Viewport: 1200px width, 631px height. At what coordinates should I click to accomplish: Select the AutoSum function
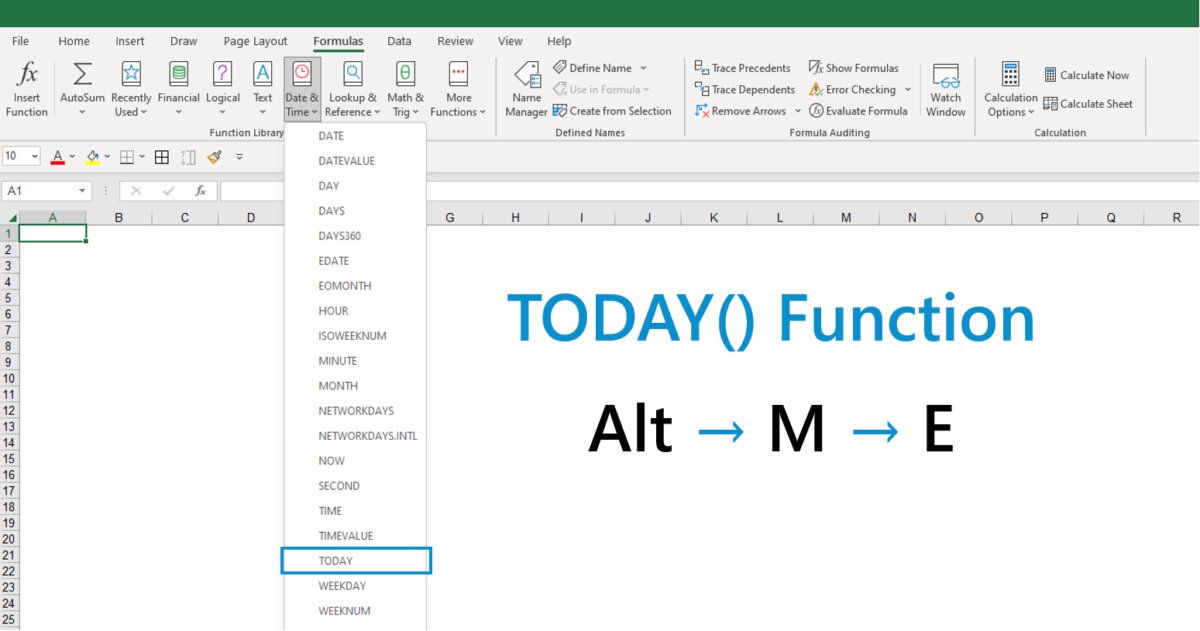(82, 88)
